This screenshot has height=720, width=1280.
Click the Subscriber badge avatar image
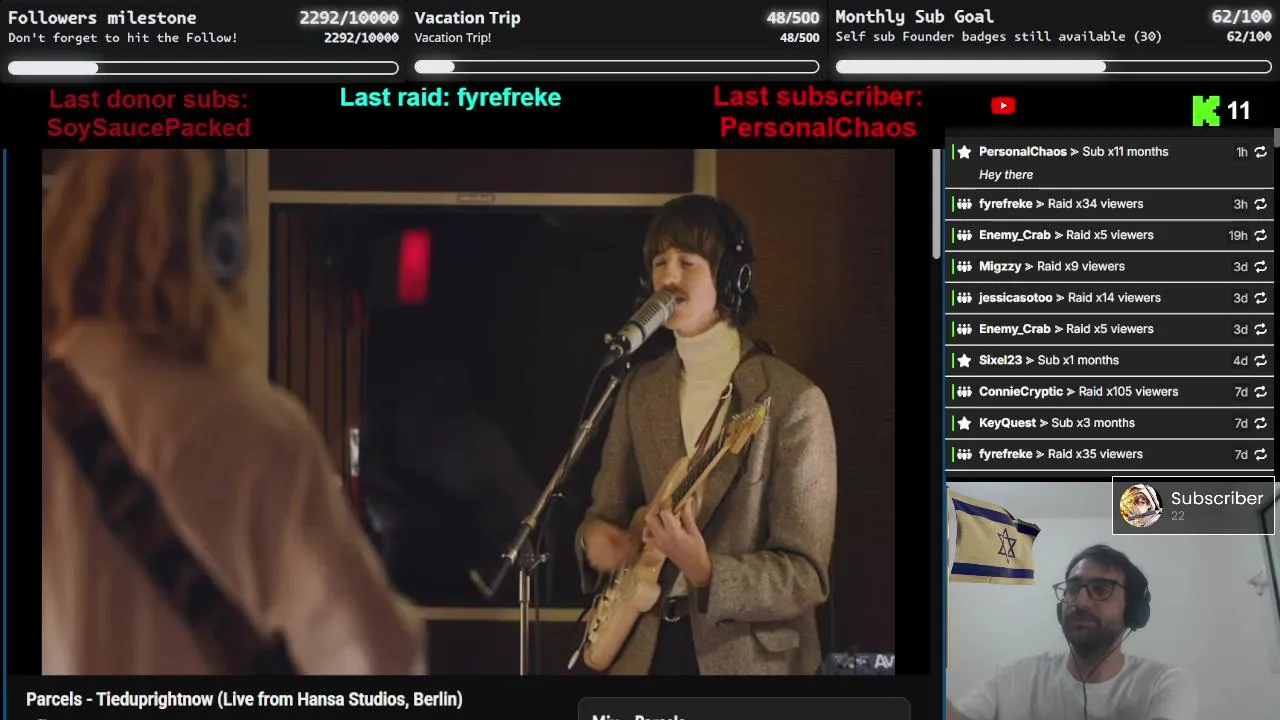coord(1140,506)
